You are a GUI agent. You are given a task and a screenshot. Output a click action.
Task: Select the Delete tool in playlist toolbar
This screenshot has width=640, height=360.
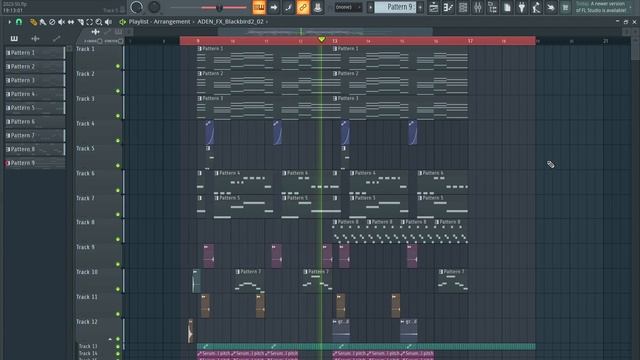click(x=52, y=22)
